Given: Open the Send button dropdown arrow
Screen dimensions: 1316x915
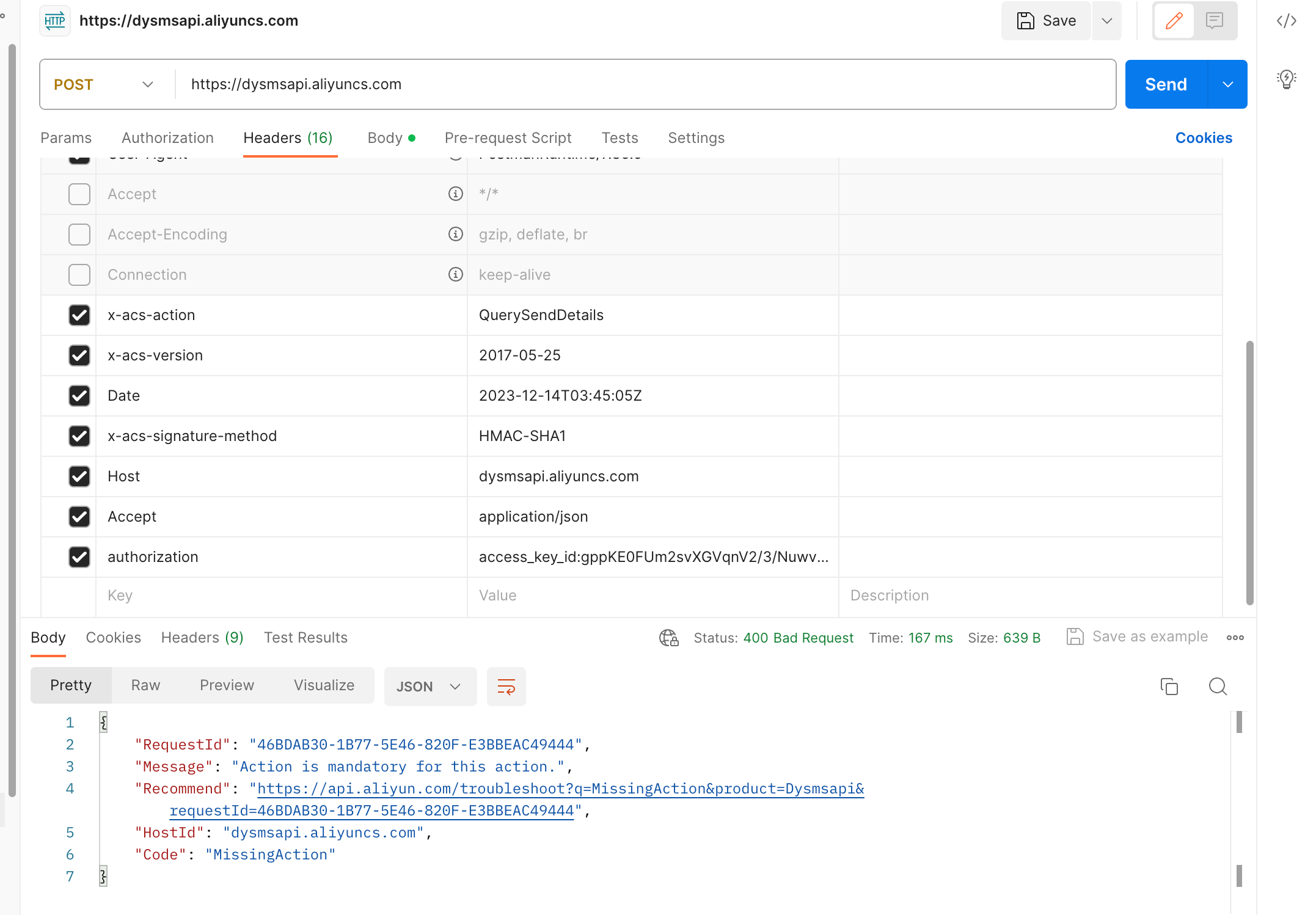Looking at the screenshot, I should pyautogui.click(x=1227, y=84).
